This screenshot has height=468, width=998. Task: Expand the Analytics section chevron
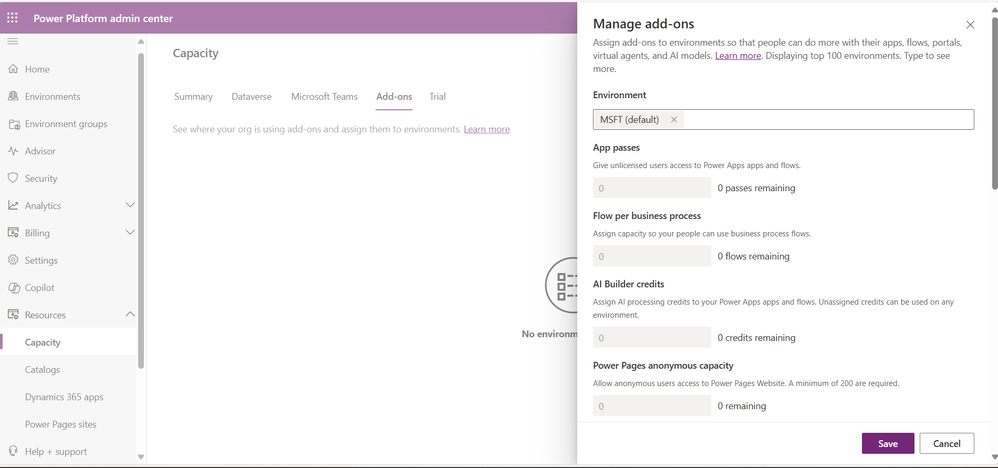pyautogui.click(x=130, y=205)
